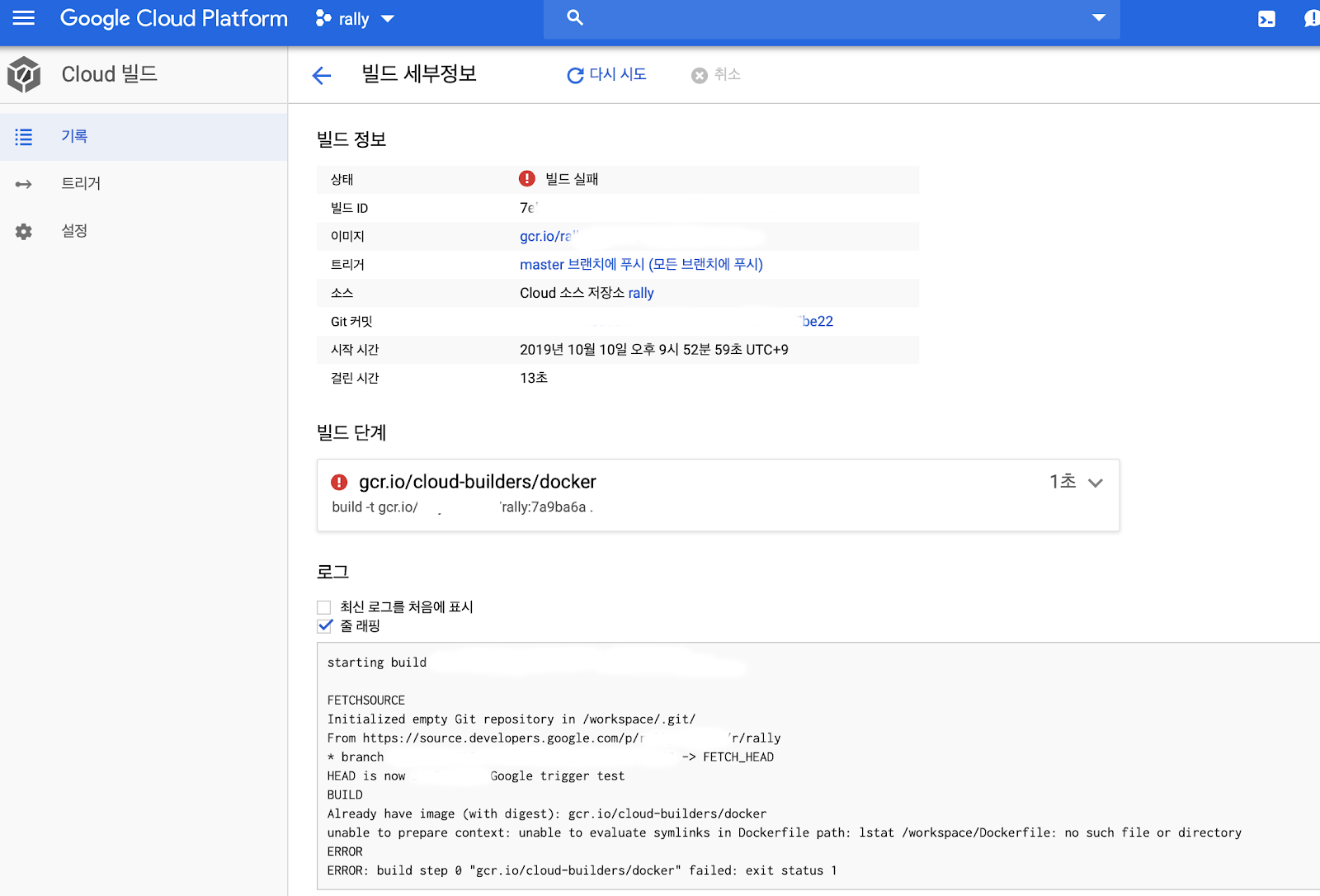Click the arrow icon beside 트리거
Image resolution: width=1320 pixels, height=896 pixels.
(x=24, y=184)
